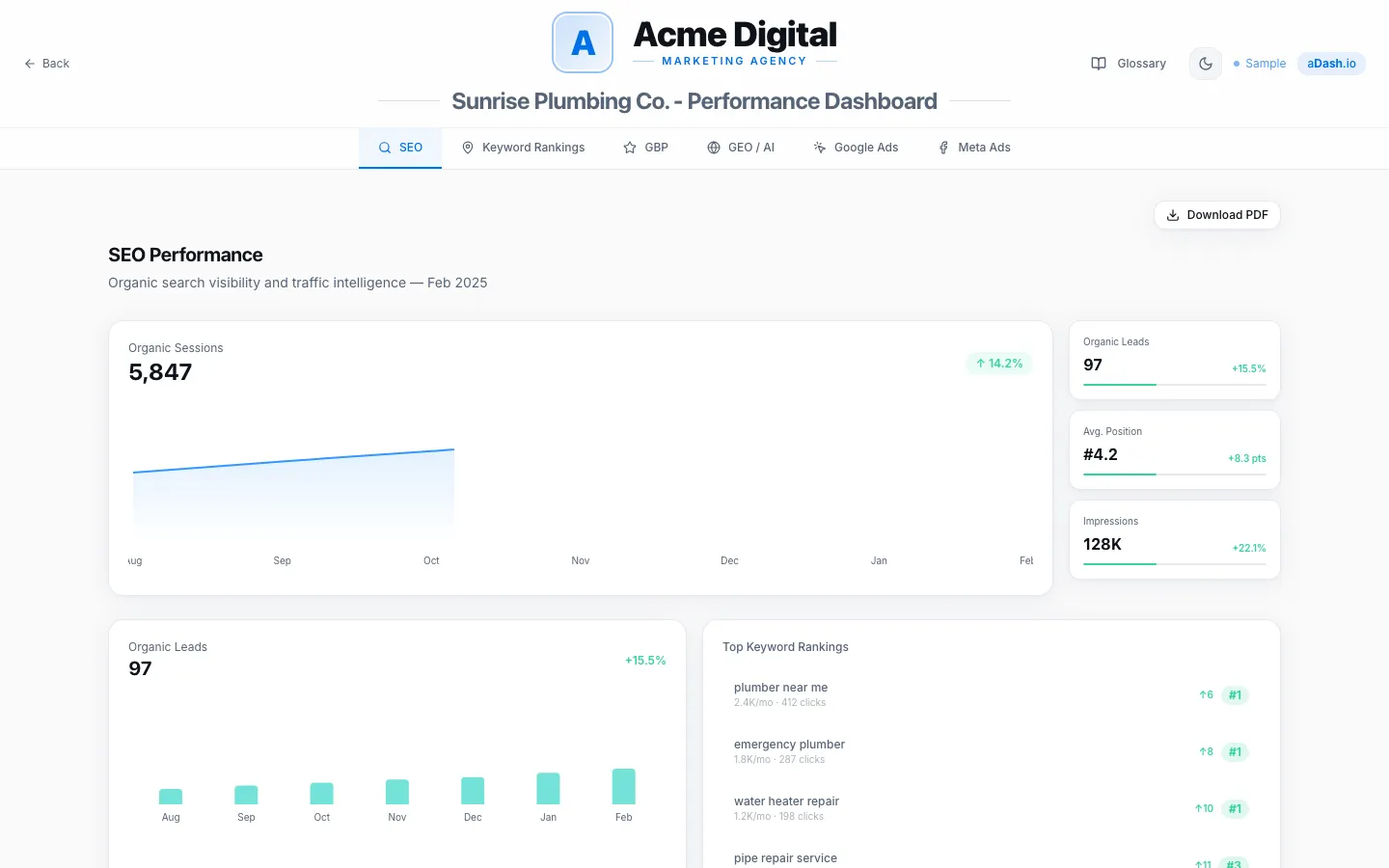Screen dimensions: 1389x868
Task: Click the Dec bar in leads chart
Action: pyautogui.click(x=473, y=791)
